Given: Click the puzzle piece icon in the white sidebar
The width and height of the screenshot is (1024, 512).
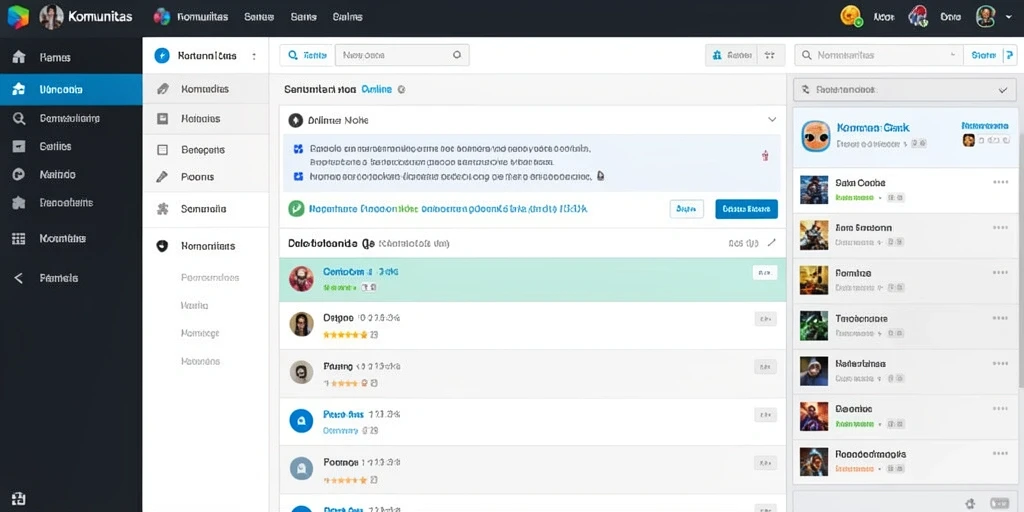Looking at the screenshot, I should pyautogui.click(x=163, y=209).
